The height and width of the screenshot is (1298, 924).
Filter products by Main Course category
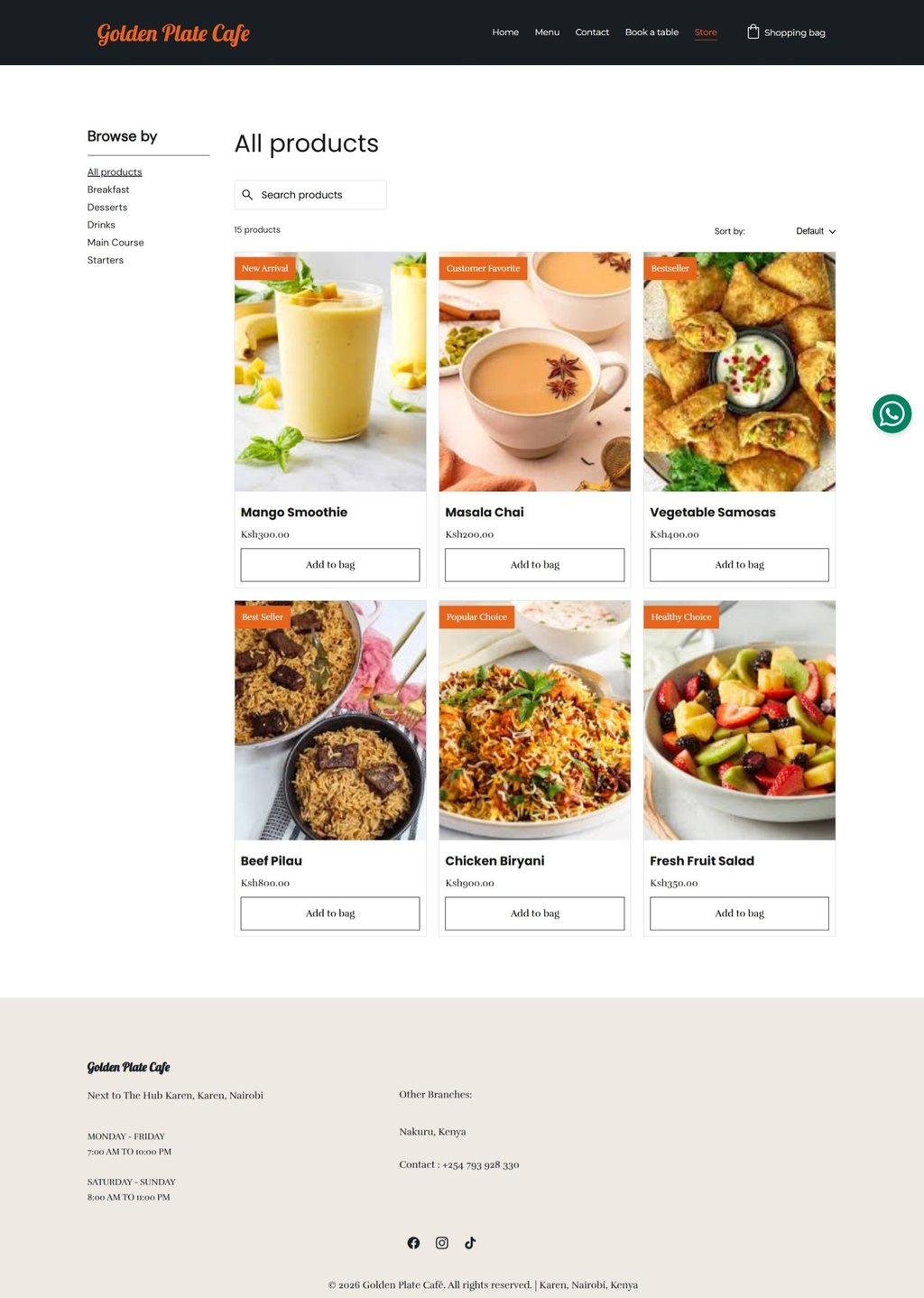coord(115,243)
